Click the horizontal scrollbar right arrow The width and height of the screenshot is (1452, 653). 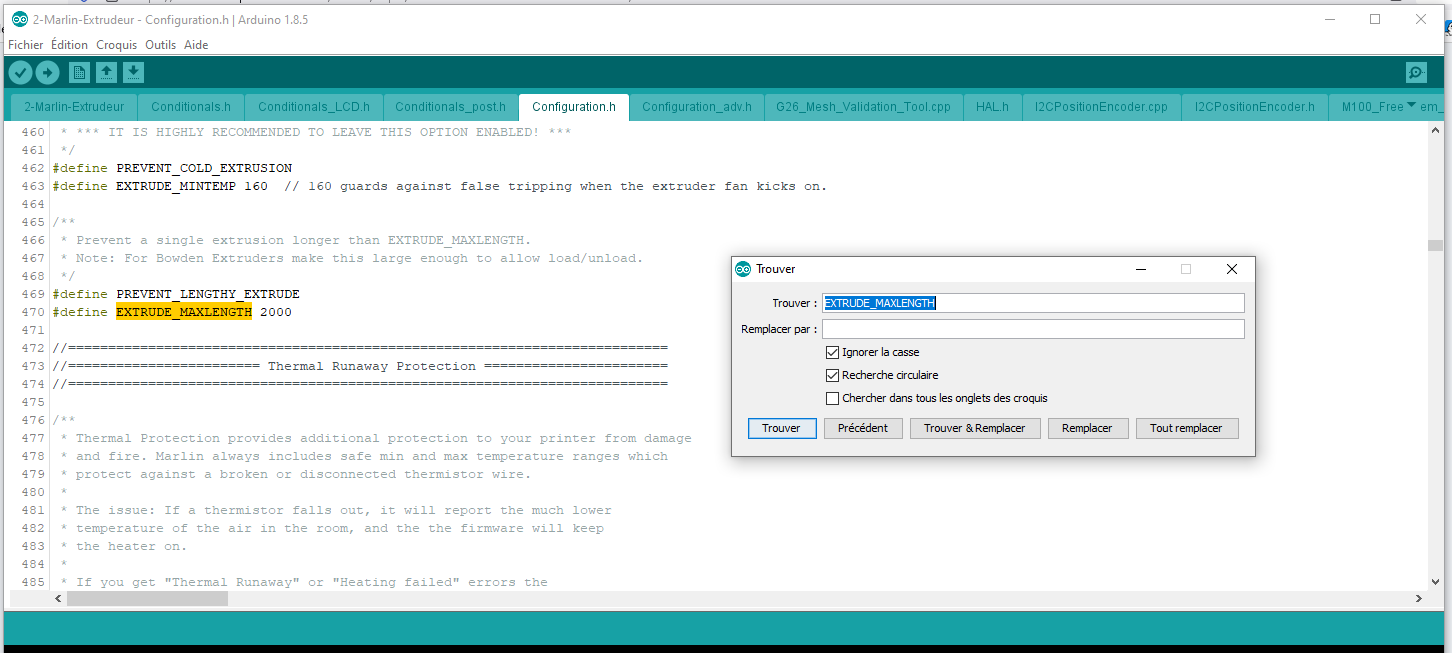click(x=1419, y=598)
